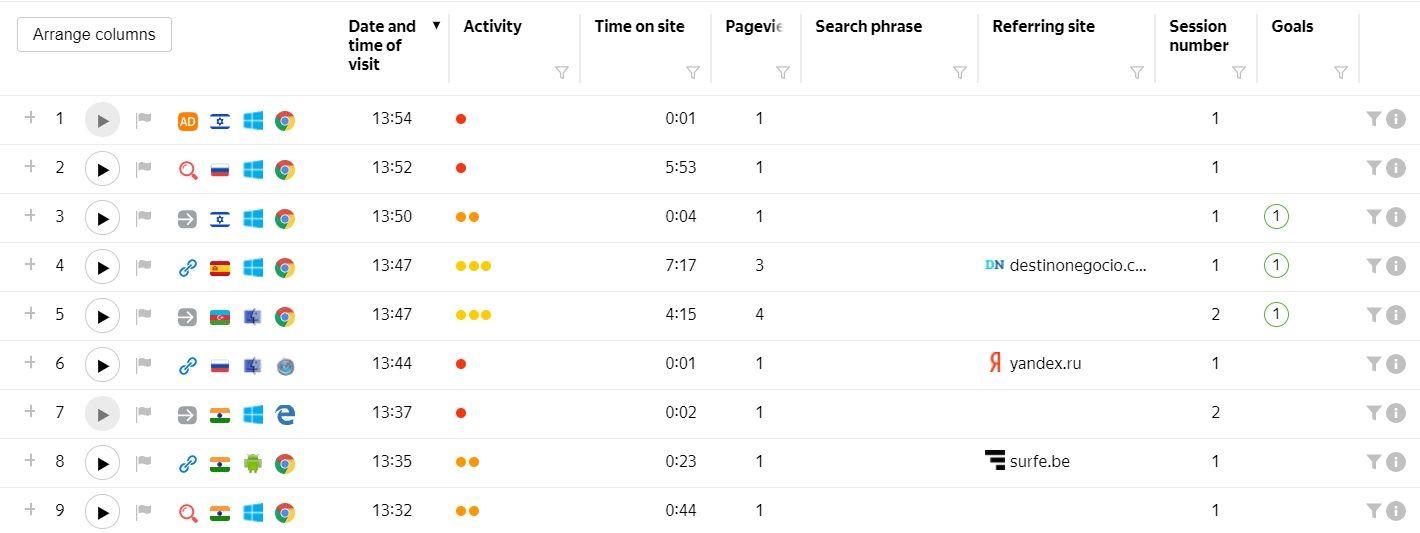This screenshot has width=1420, height=533.
Task: Filter the Referring site column
Action: [1137, 72]
